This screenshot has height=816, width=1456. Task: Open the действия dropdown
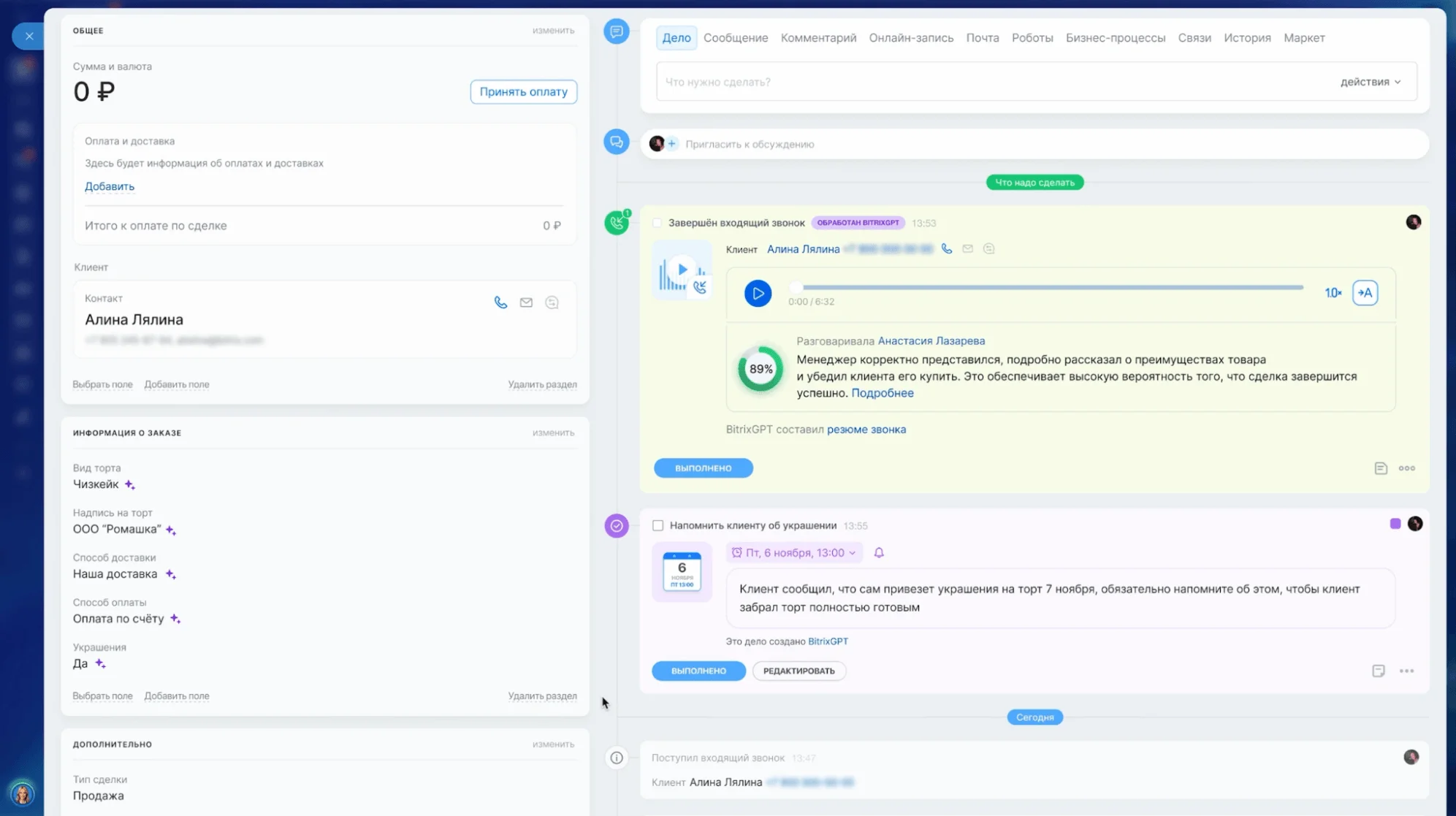pyautogui.click(x=1371, y=82)
